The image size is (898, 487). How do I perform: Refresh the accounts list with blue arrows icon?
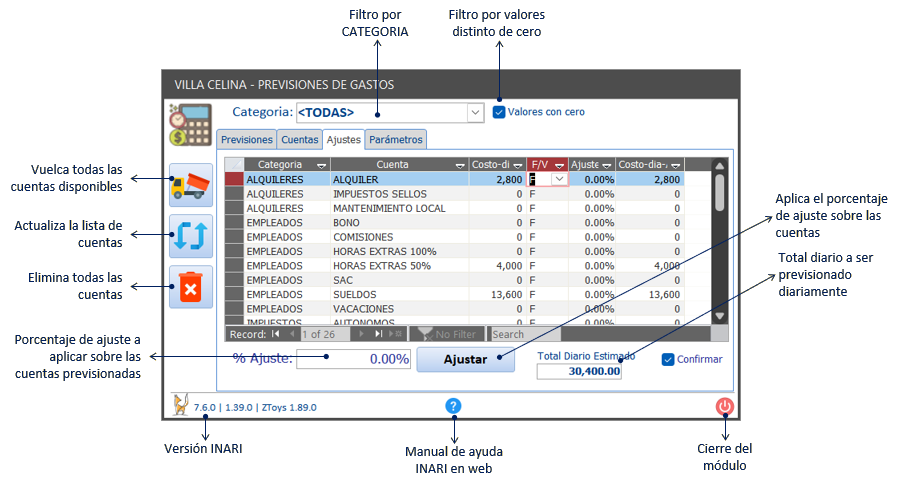coord(190,236)
